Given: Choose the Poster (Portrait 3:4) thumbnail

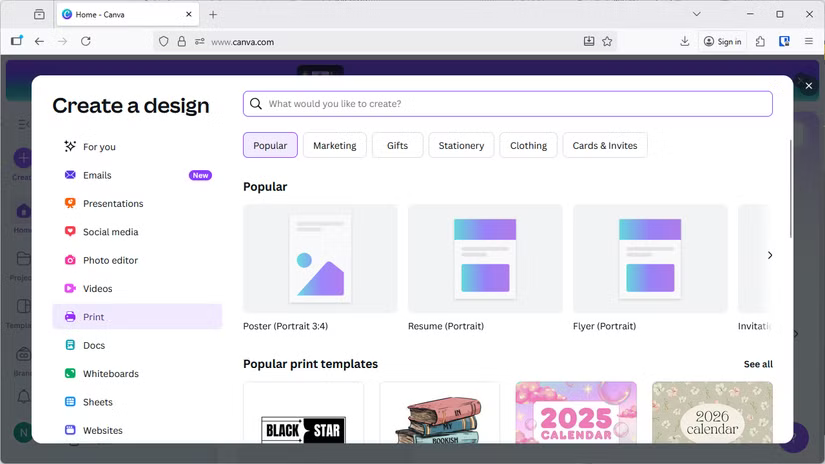Looking at the screenshot, I should pyautogui.click(x=320, y=259).
